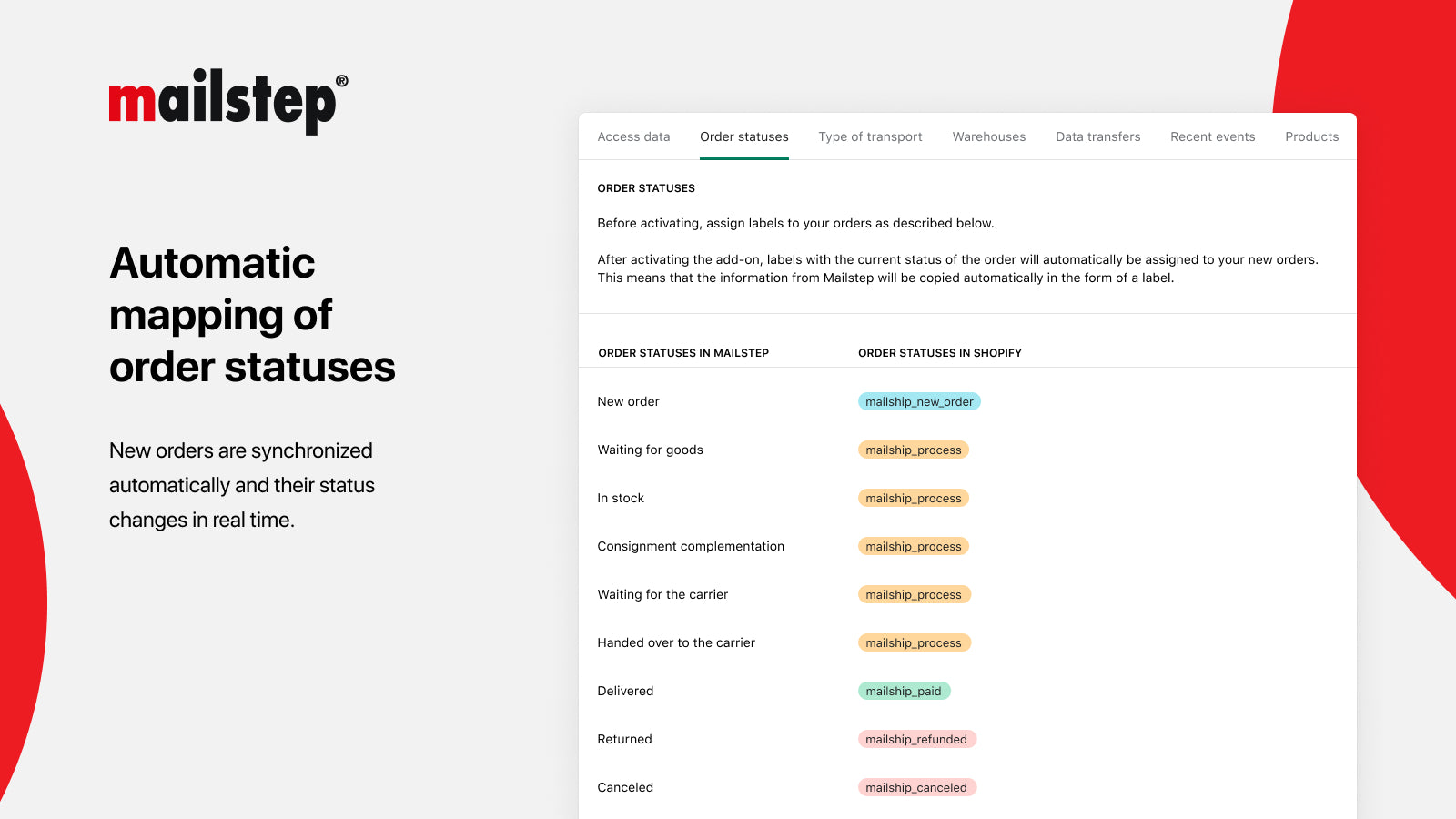The height and width of the screenshot is (819, 1456).
Task: Click the mailship_canceled label next to Canceled
Action: coord(917,787)
